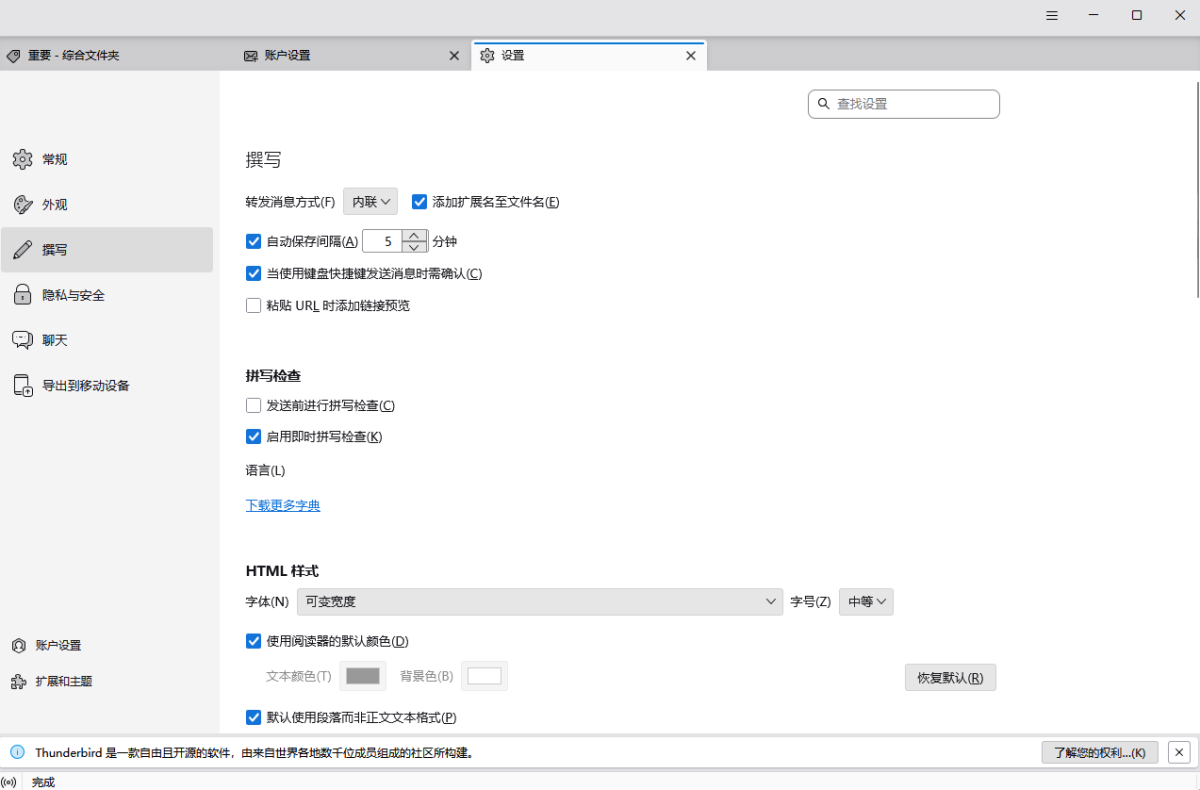
Task: Expand 字体 可变宽度 font dropdown
Action: pos(540,602)
